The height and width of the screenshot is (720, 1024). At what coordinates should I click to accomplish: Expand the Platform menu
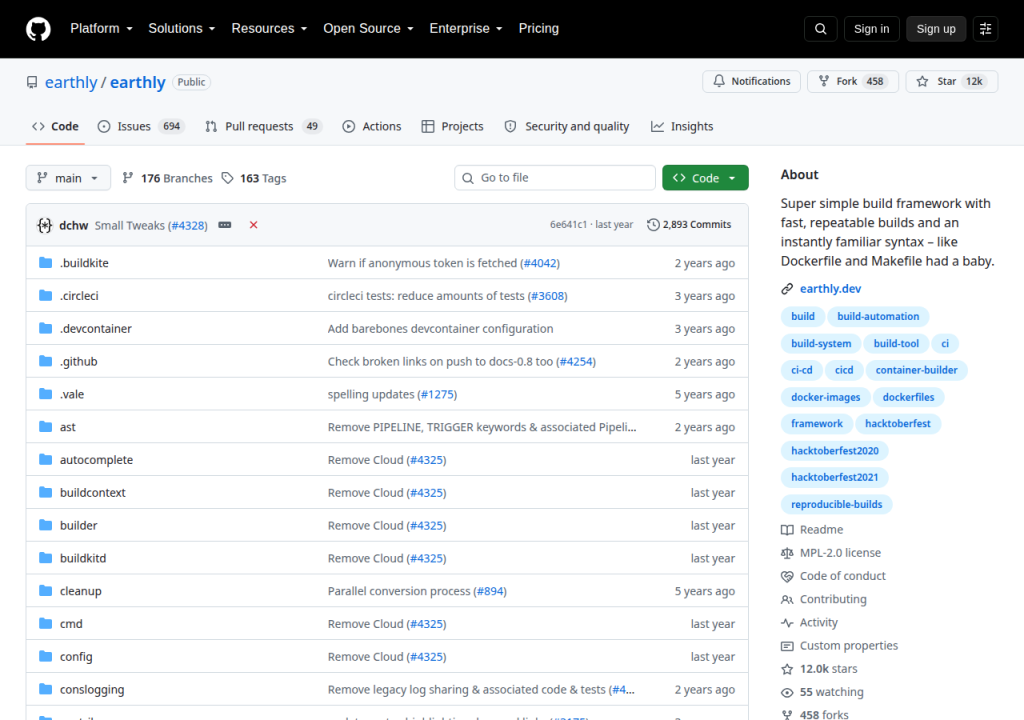point(101,29)
